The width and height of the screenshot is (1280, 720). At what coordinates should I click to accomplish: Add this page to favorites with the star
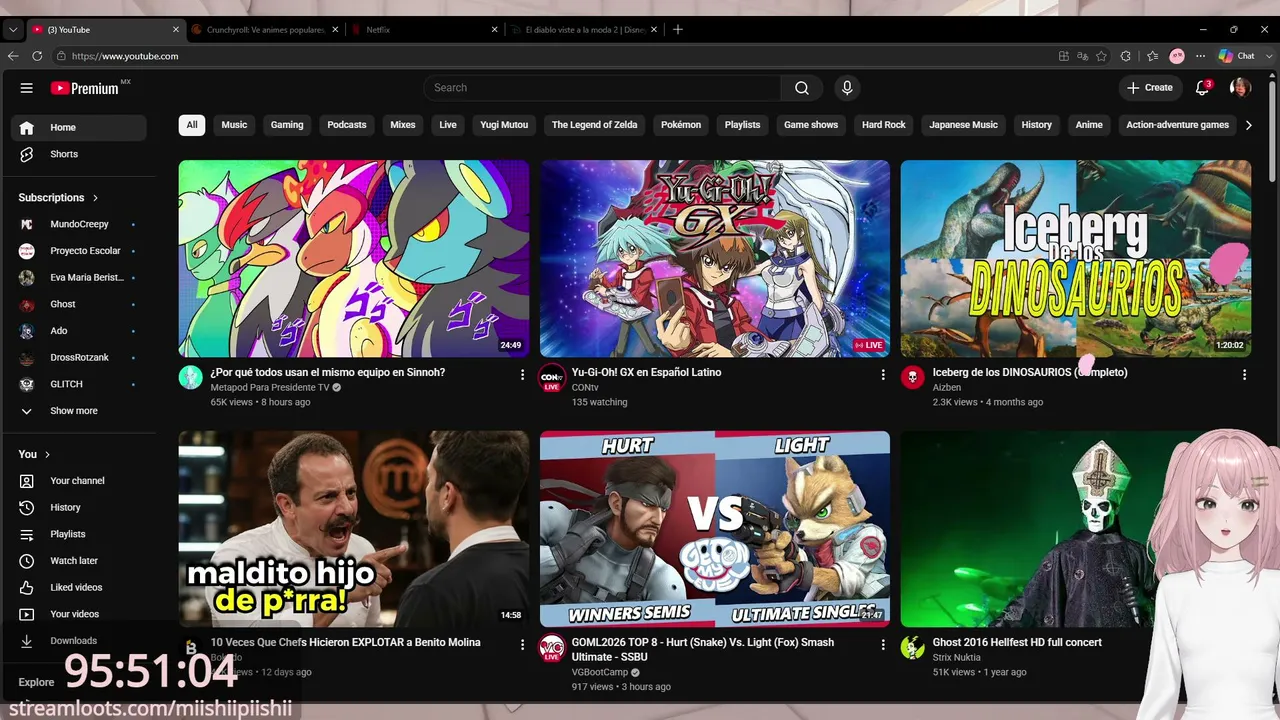(1101, 56)
